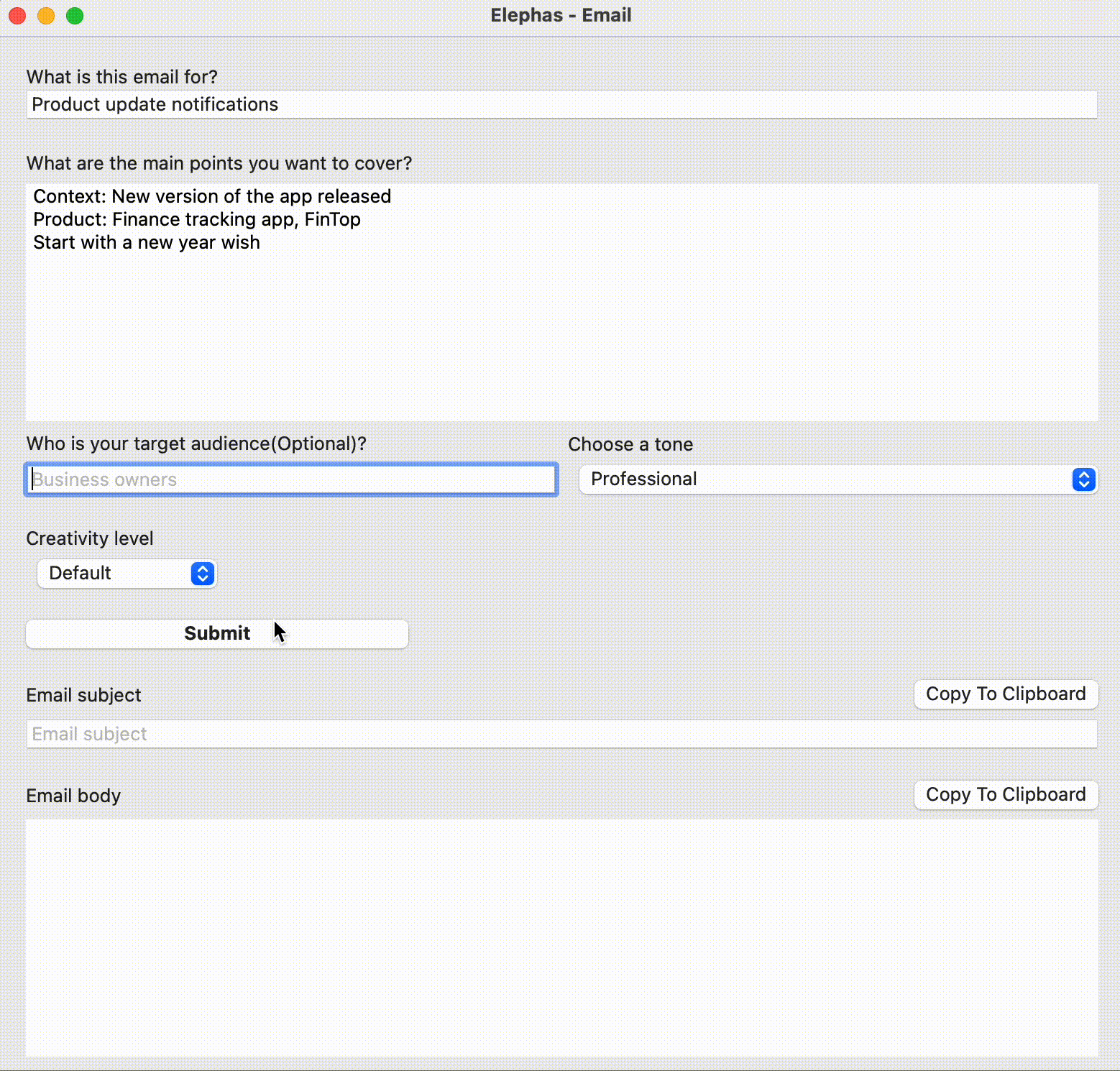
Task: Click the 'Elephas - Email' window title
Action: pyautogui.click(x=561, y=15)
